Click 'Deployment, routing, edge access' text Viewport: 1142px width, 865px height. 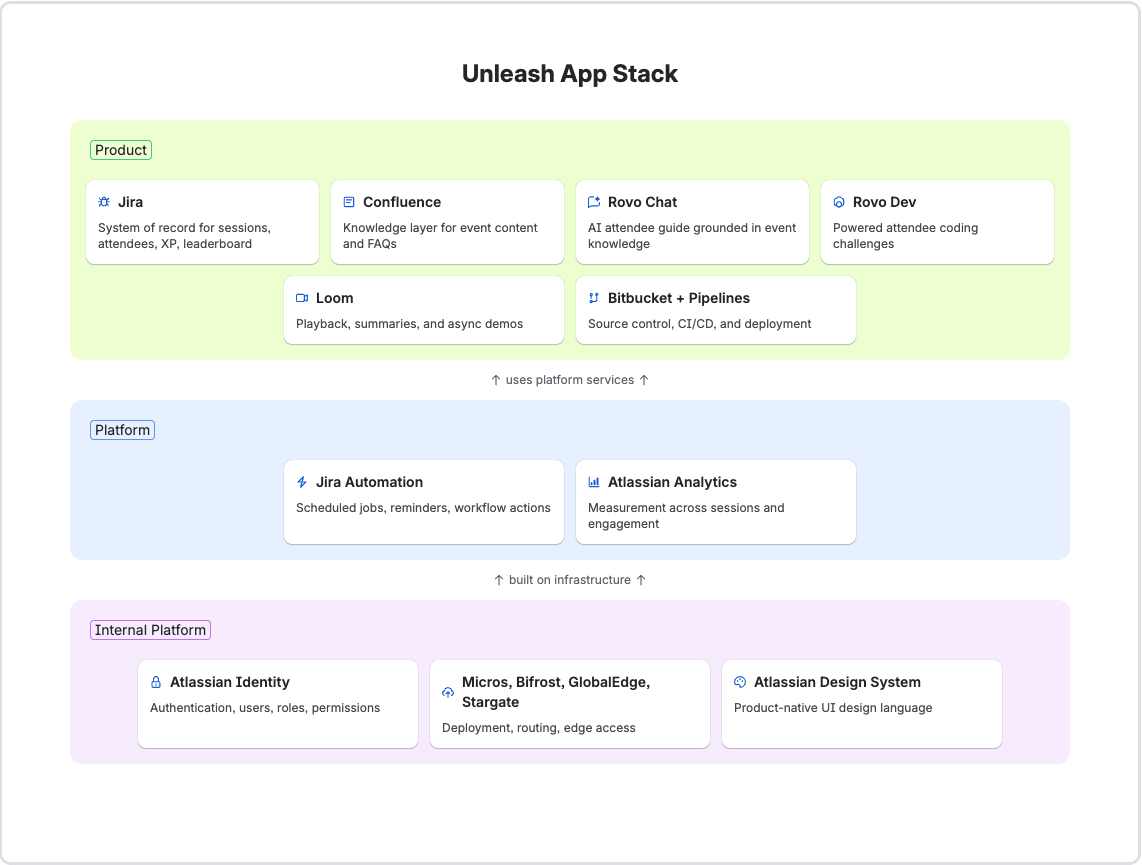[539, 728]
